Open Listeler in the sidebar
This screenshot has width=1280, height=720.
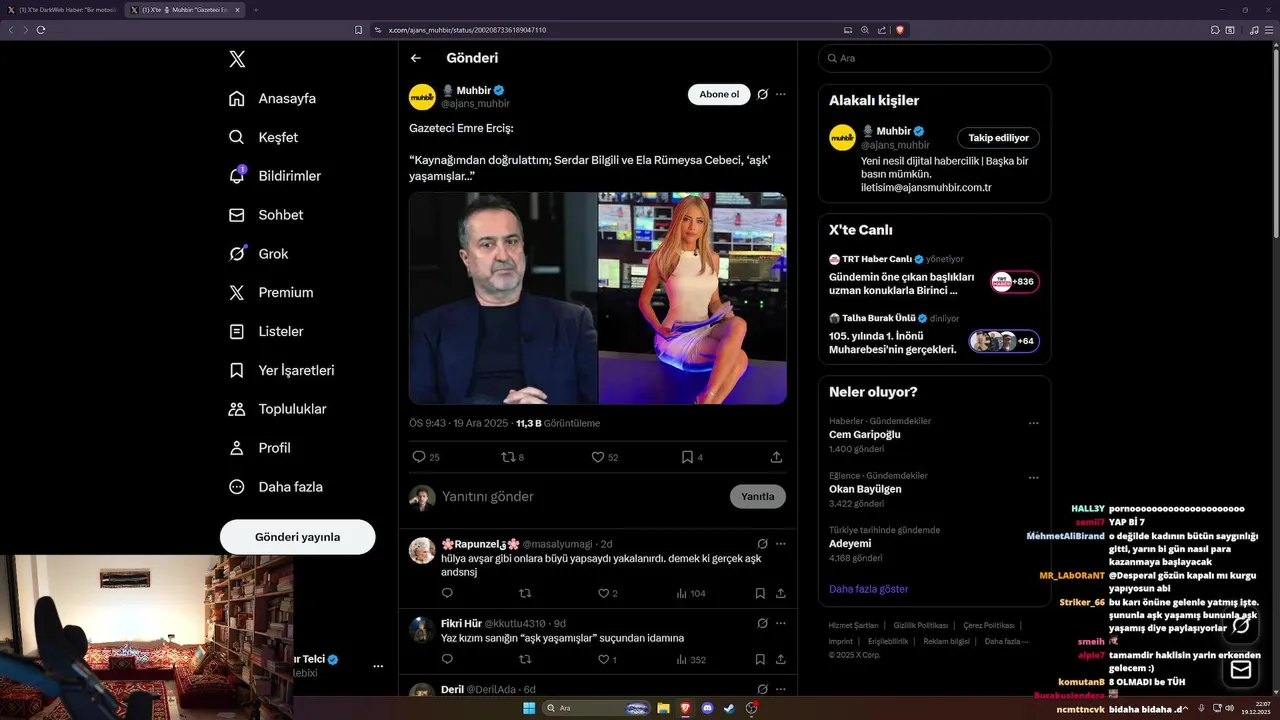[x=265, y=331]
